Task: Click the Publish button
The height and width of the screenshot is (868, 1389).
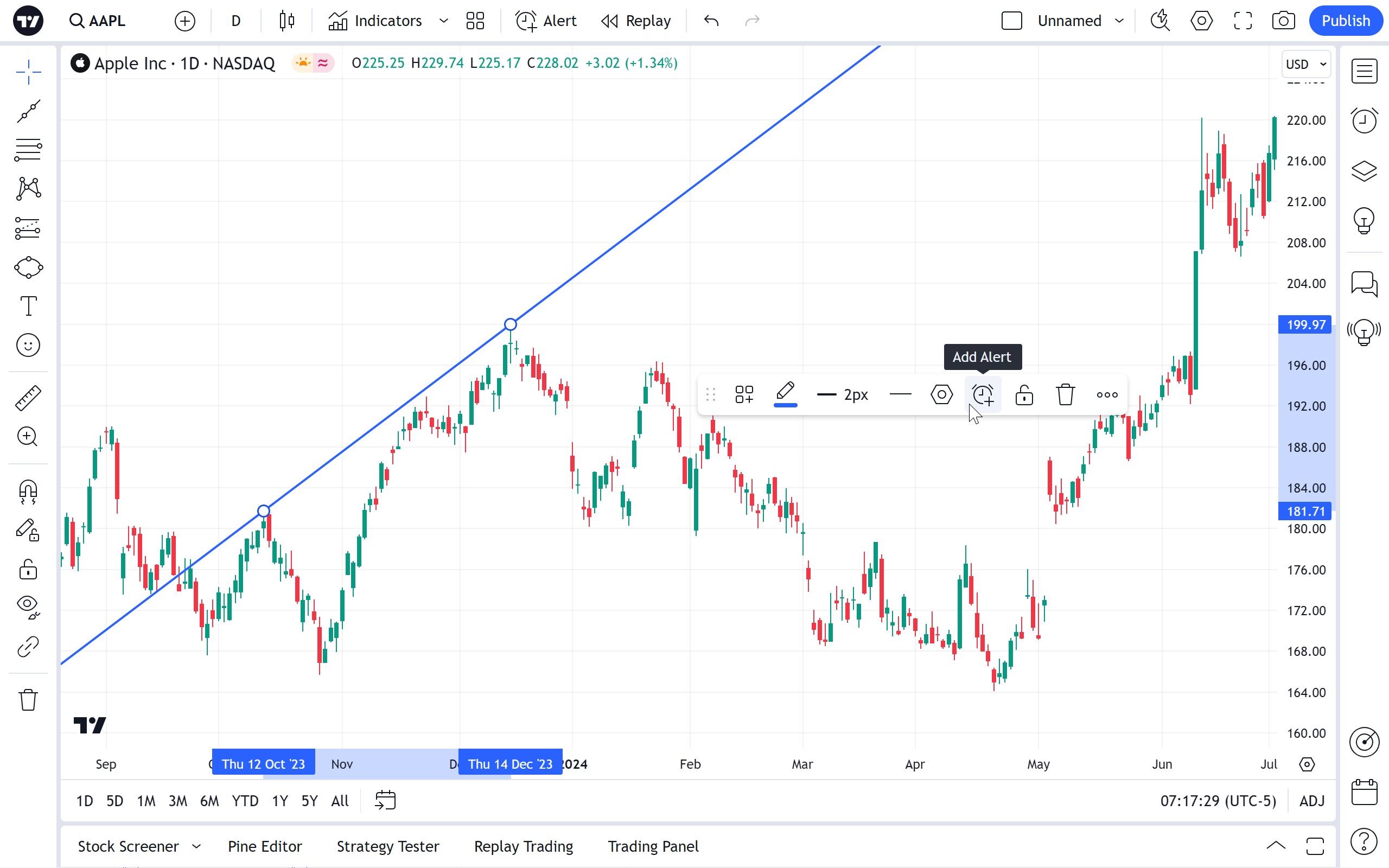Action: coord(1345,21)
